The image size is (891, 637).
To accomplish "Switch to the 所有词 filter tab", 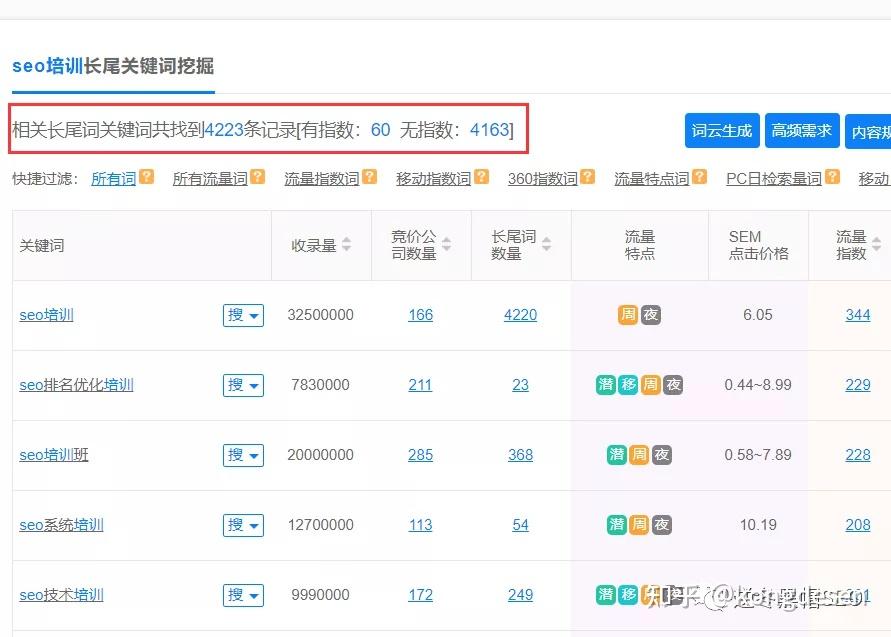I will (113, 178).
